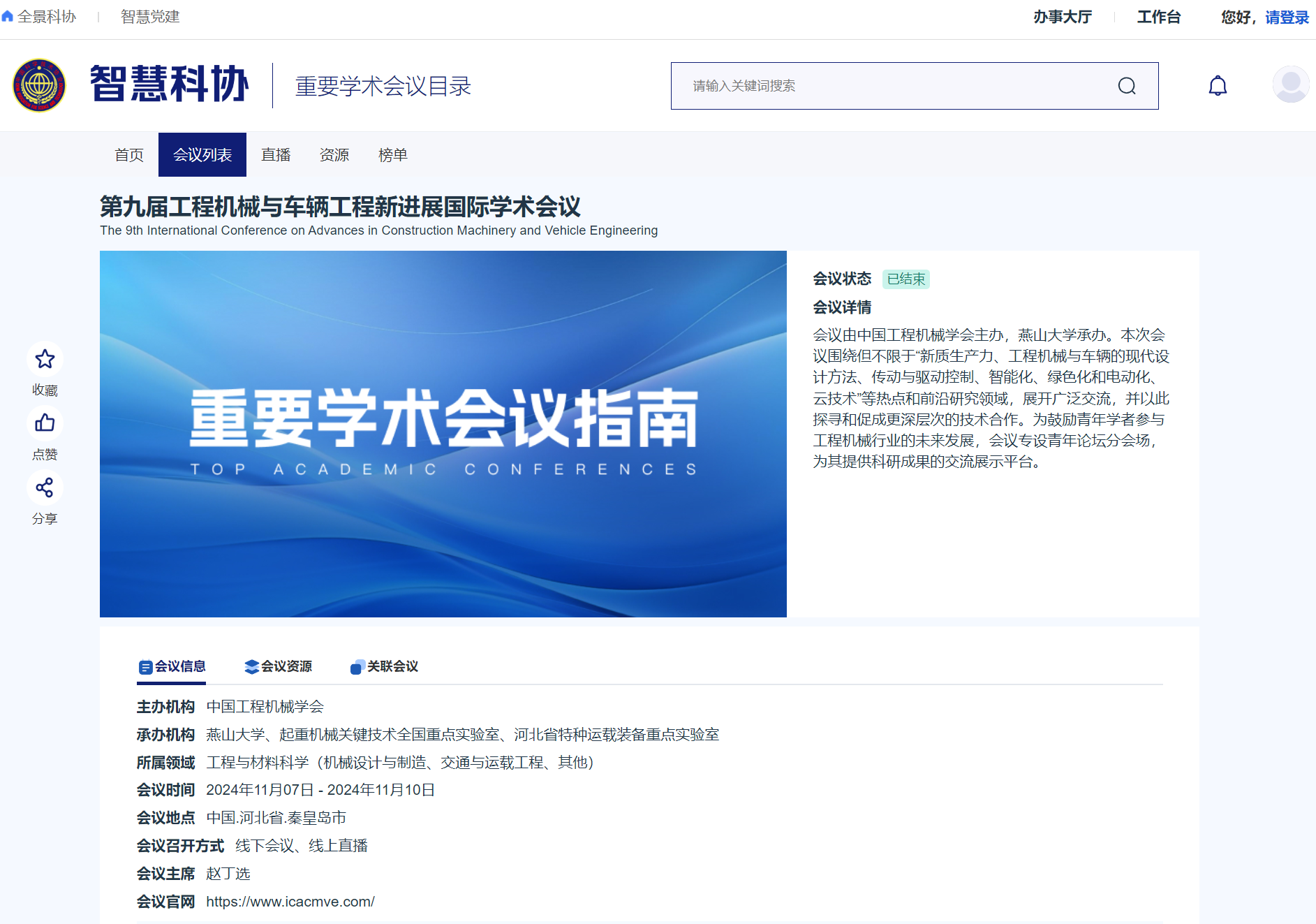Click the 会议详情 heading
The width and height of the screenshot is (1316, 924).
[842, 307]
